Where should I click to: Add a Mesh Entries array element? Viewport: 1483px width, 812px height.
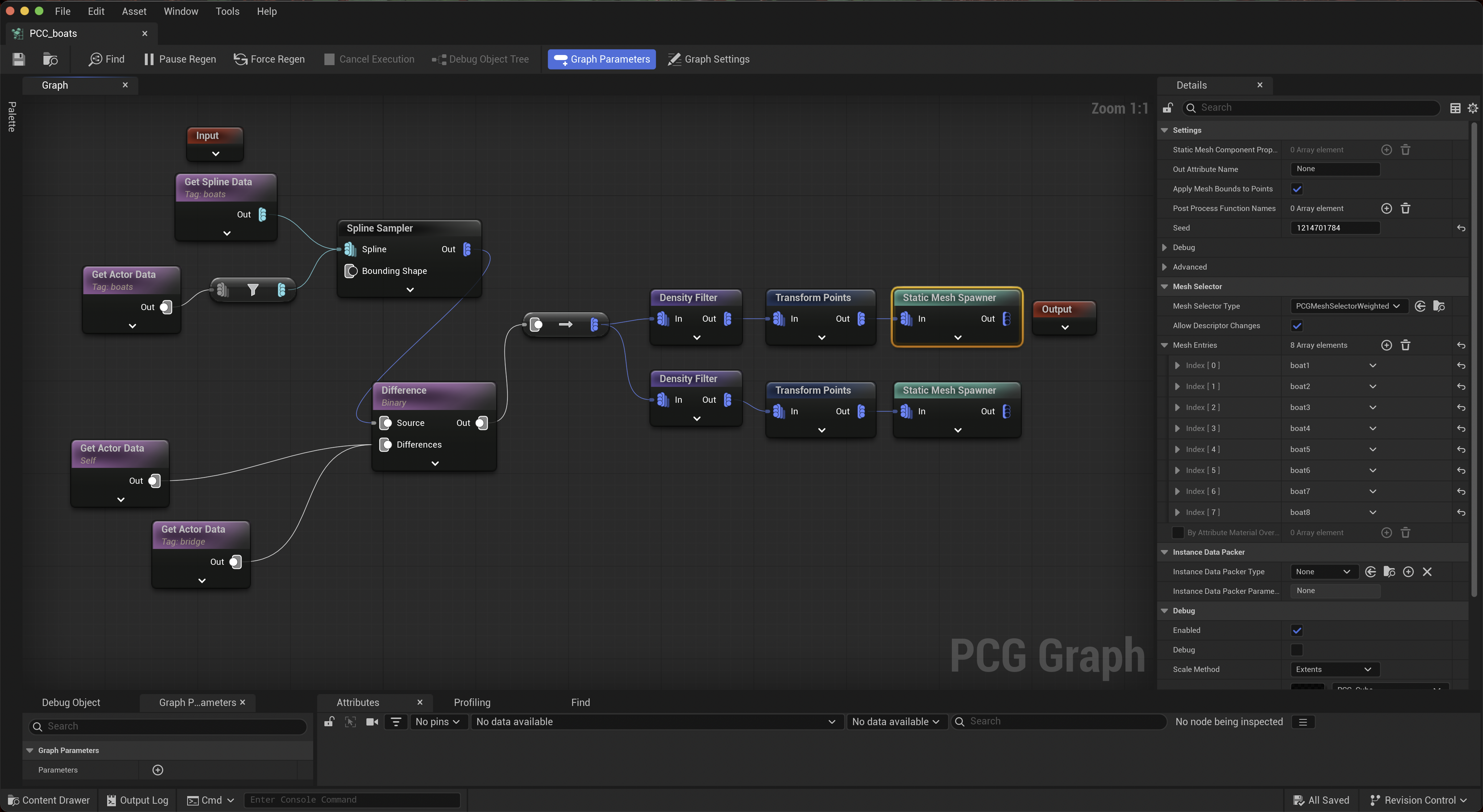[1386, 345]
